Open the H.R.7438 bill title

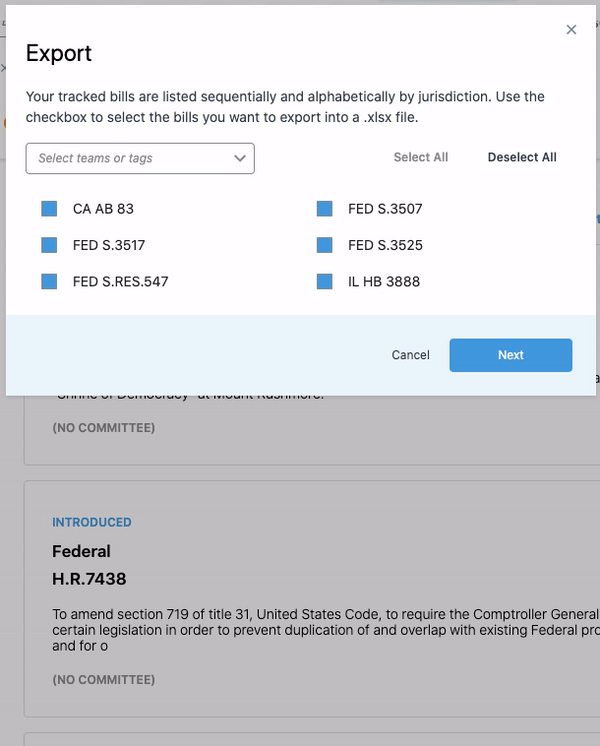[89, 579]
